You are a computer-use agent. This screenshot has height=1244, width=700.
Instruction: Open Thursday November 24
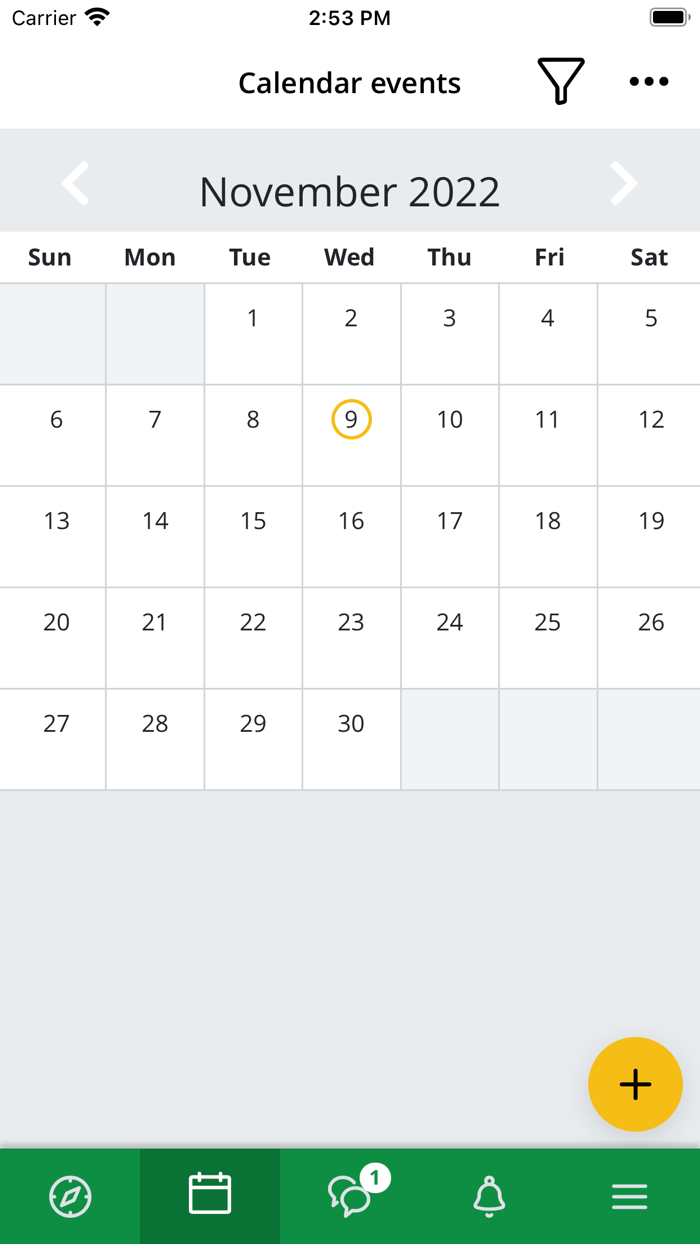coord(450,638)
